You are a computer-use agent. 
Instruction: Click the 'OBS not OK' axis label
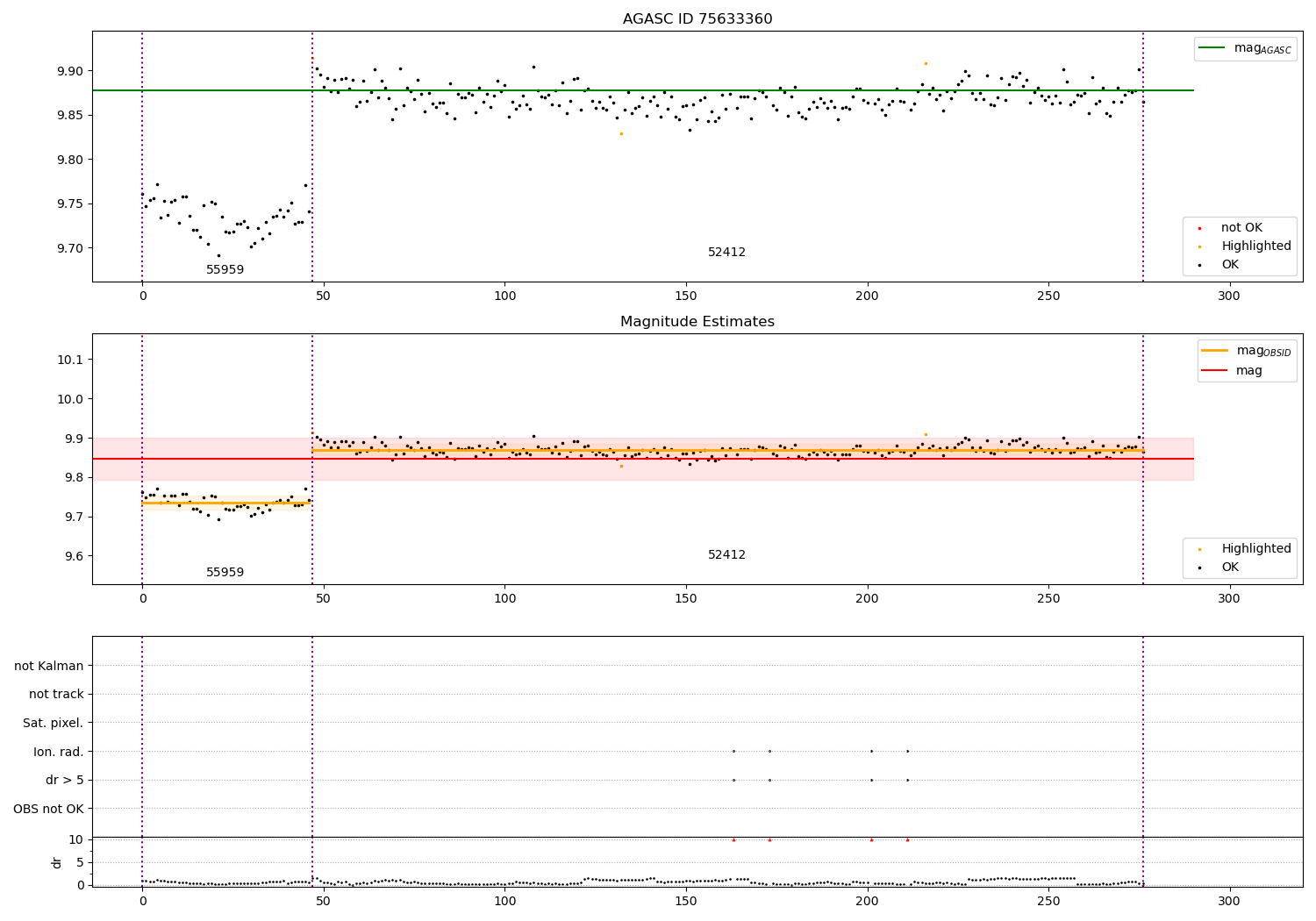(49, 809)
